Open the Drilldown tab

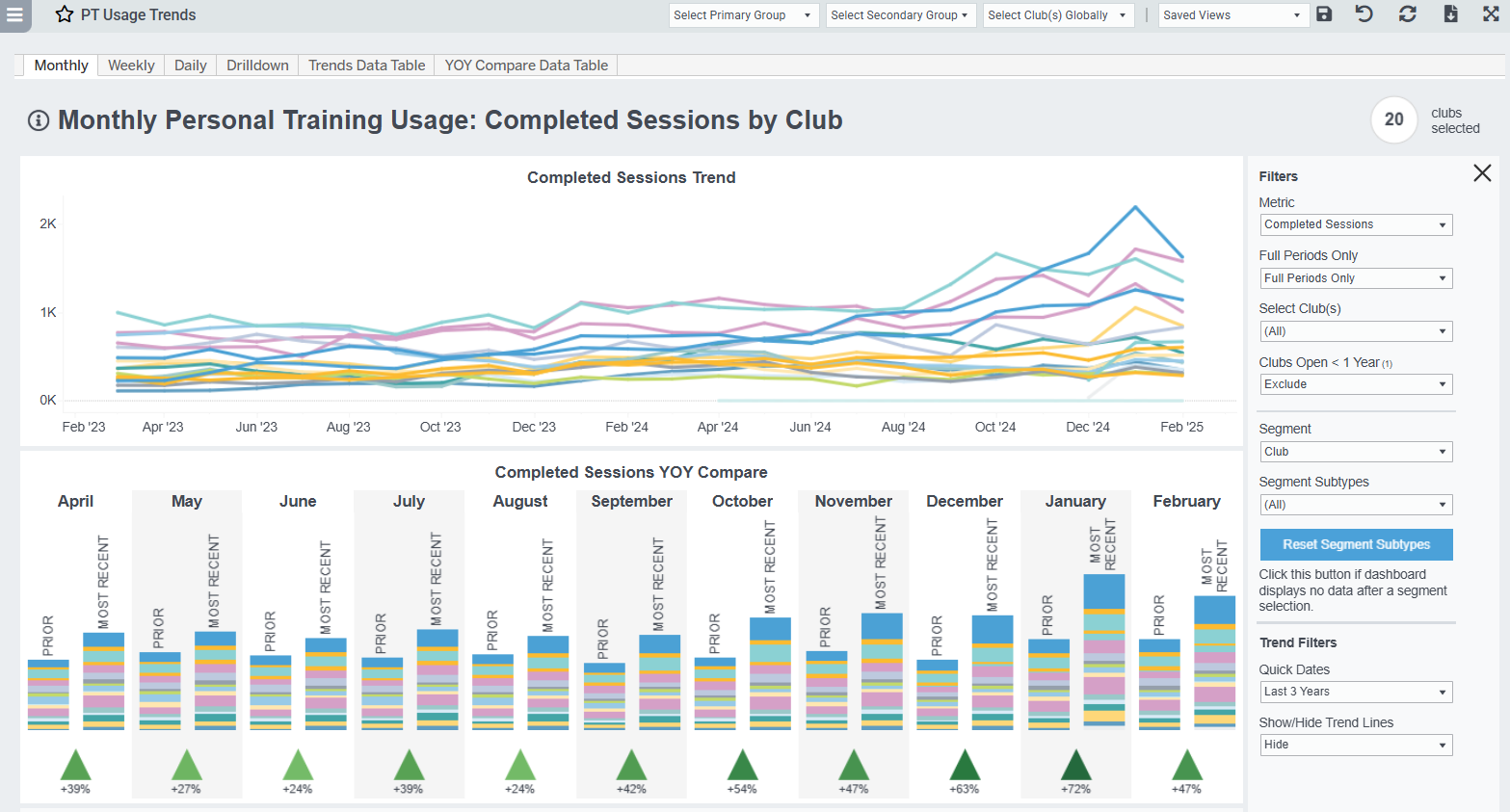coord(257,65)
